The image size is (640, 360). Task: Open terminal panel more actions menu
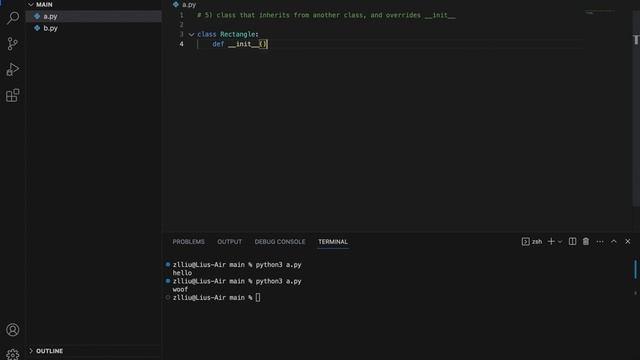coord(600,242)
